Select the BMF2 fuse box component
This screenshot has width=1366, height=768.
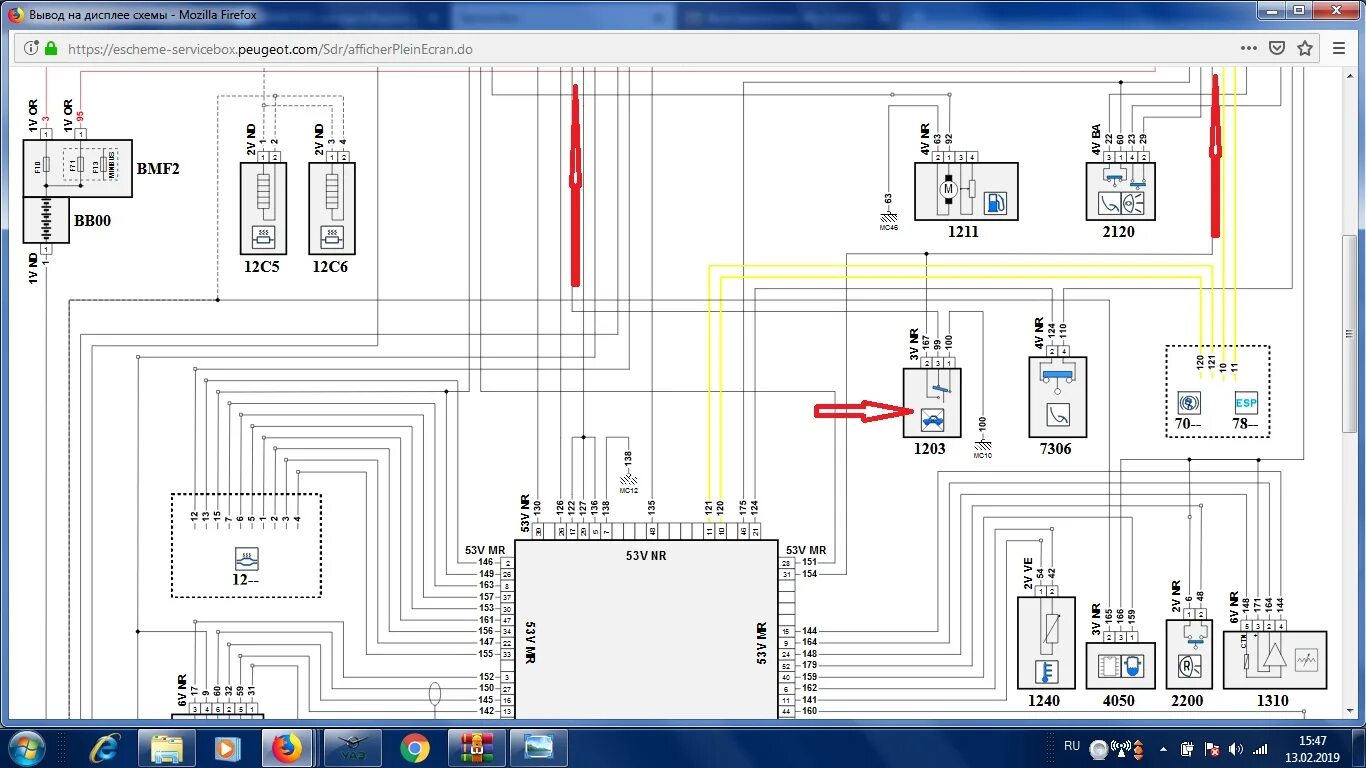coord(77,168)
